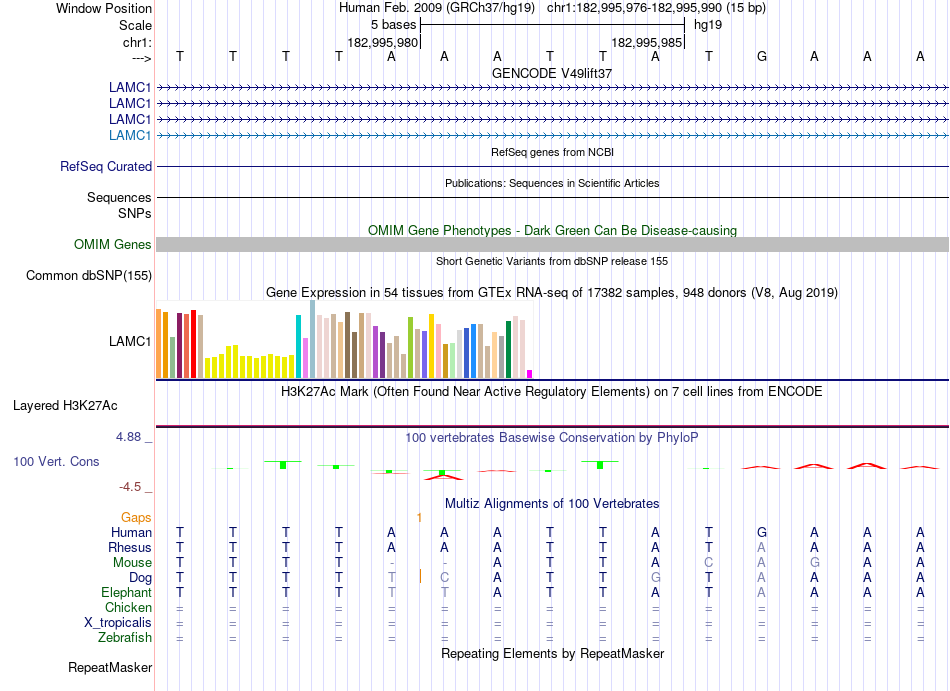
Task: Click the gray OMIM Genes item bar
Action: coord(552,244)
